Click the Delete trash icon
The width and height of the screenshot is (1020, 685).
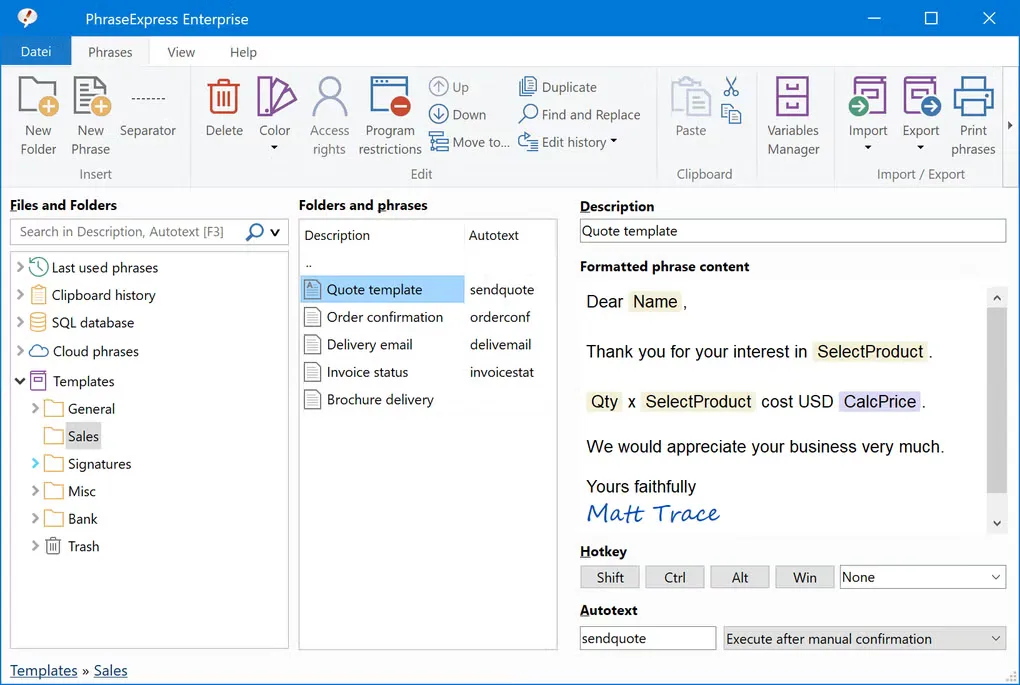click(224, 96)
